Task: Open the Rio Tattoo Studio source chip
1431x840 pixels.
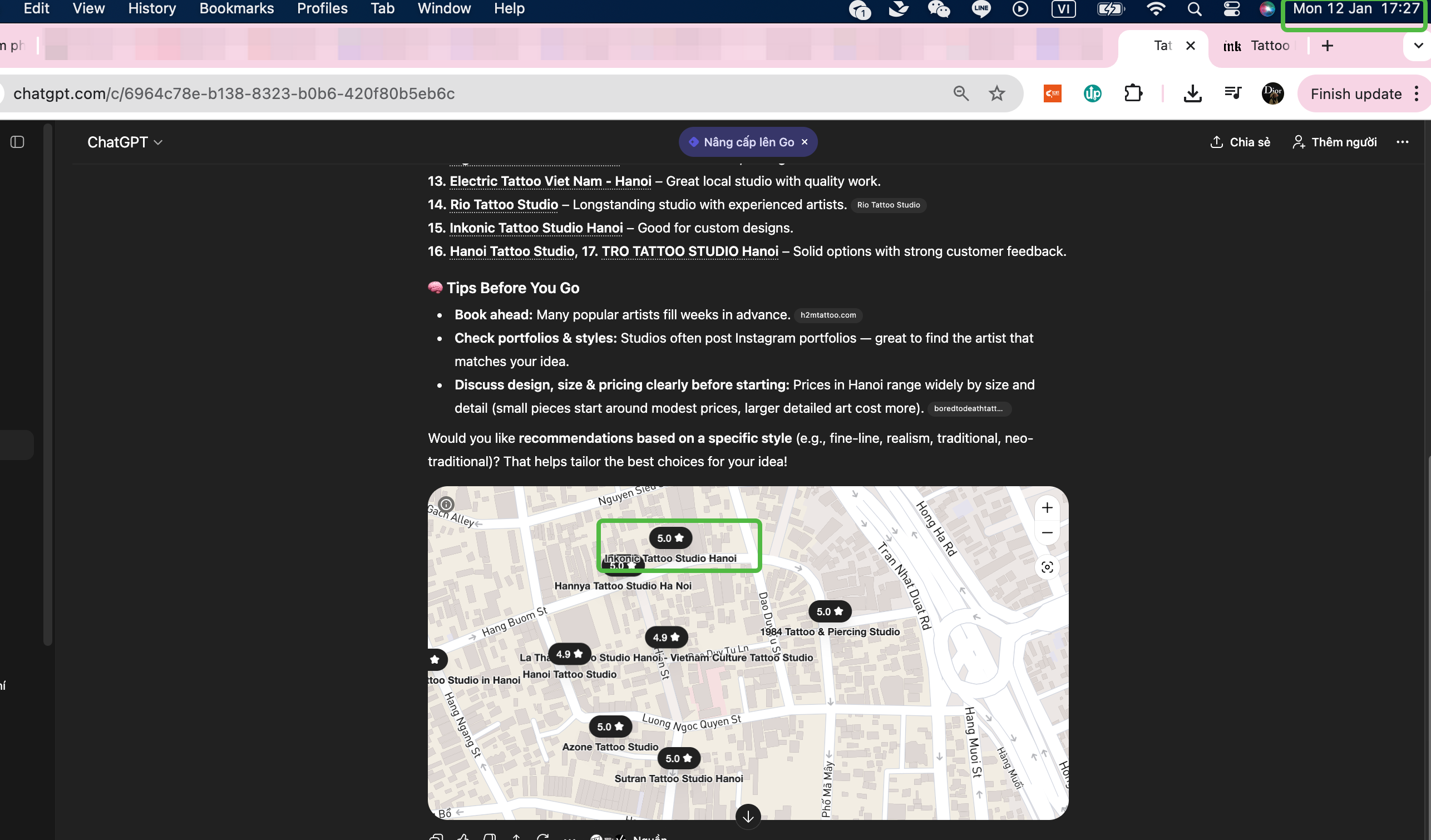Action: coord(888,205)
